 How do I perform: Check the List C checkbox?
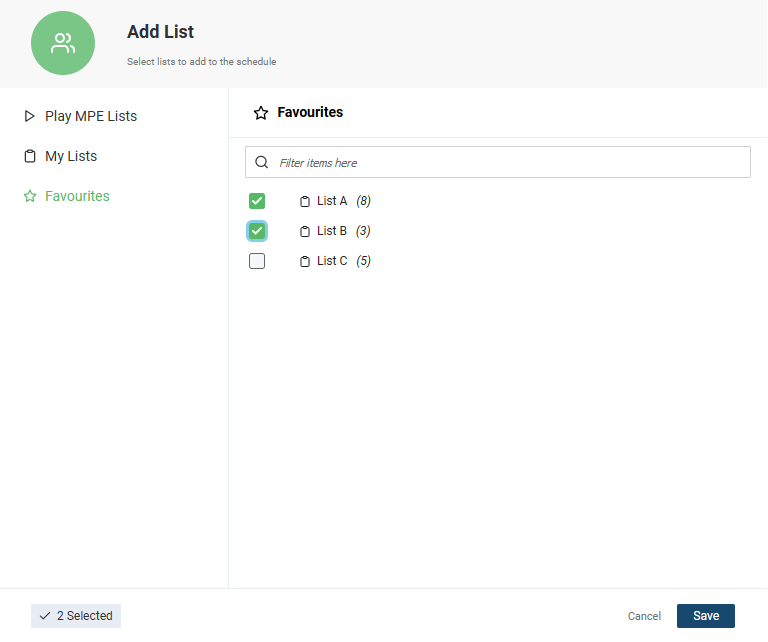[257, 261]
